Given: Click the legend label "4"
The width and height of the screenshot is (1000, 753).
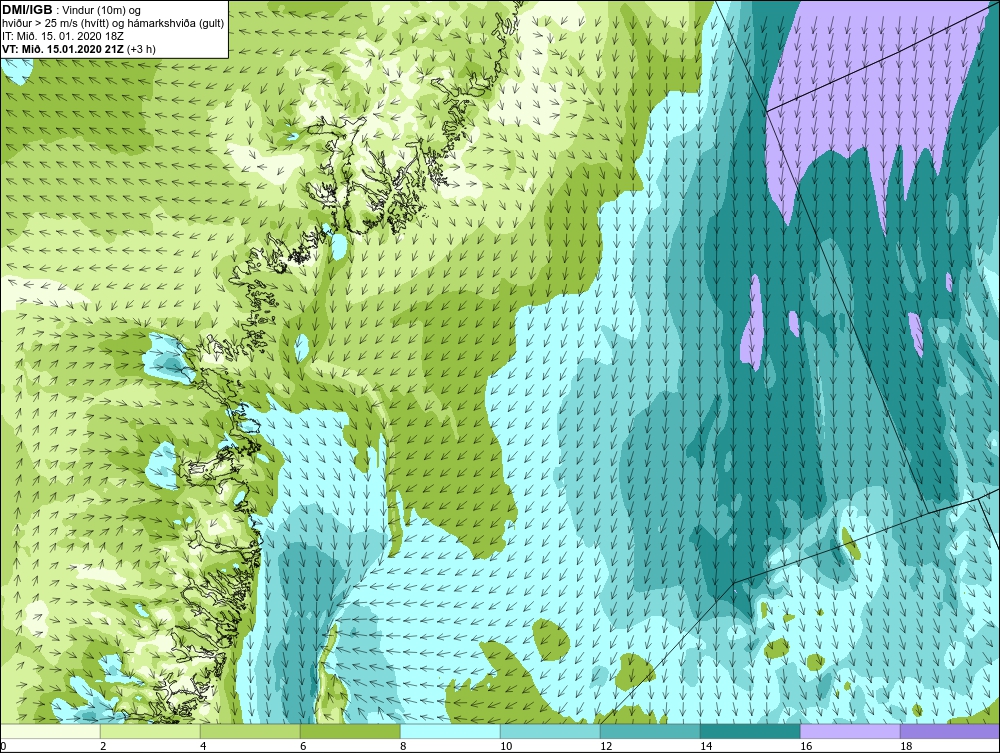Looking at the screenshot, I should [x=203, y=746].
